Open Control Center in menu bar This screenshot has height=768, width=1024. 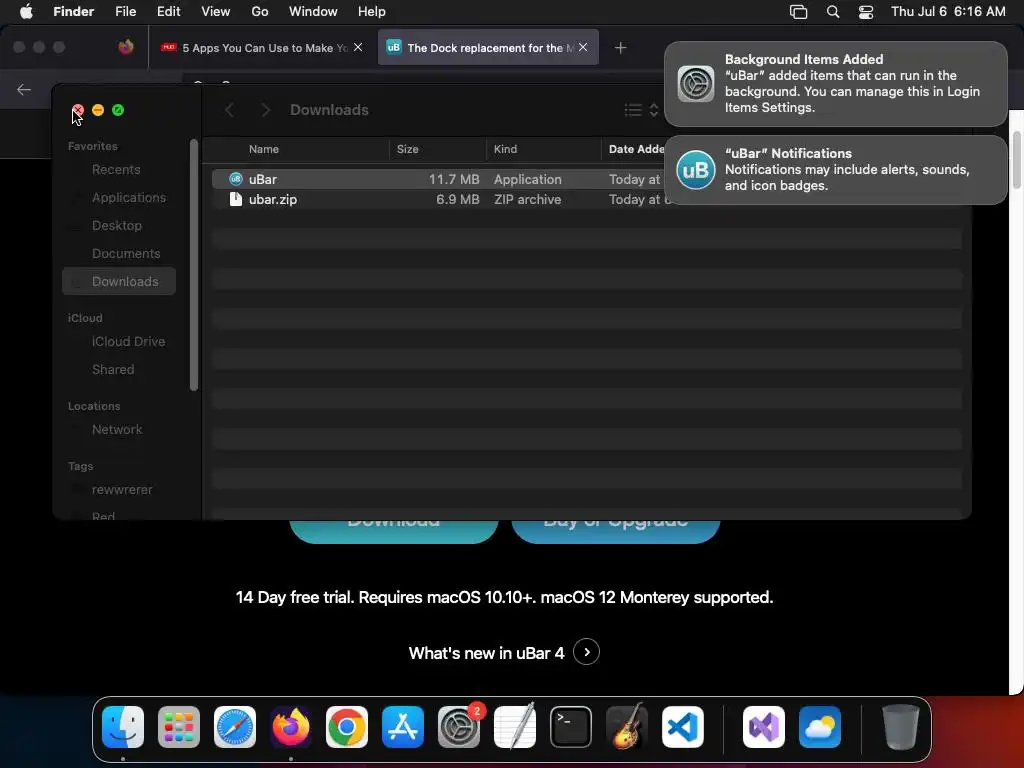tap(866, 12)
